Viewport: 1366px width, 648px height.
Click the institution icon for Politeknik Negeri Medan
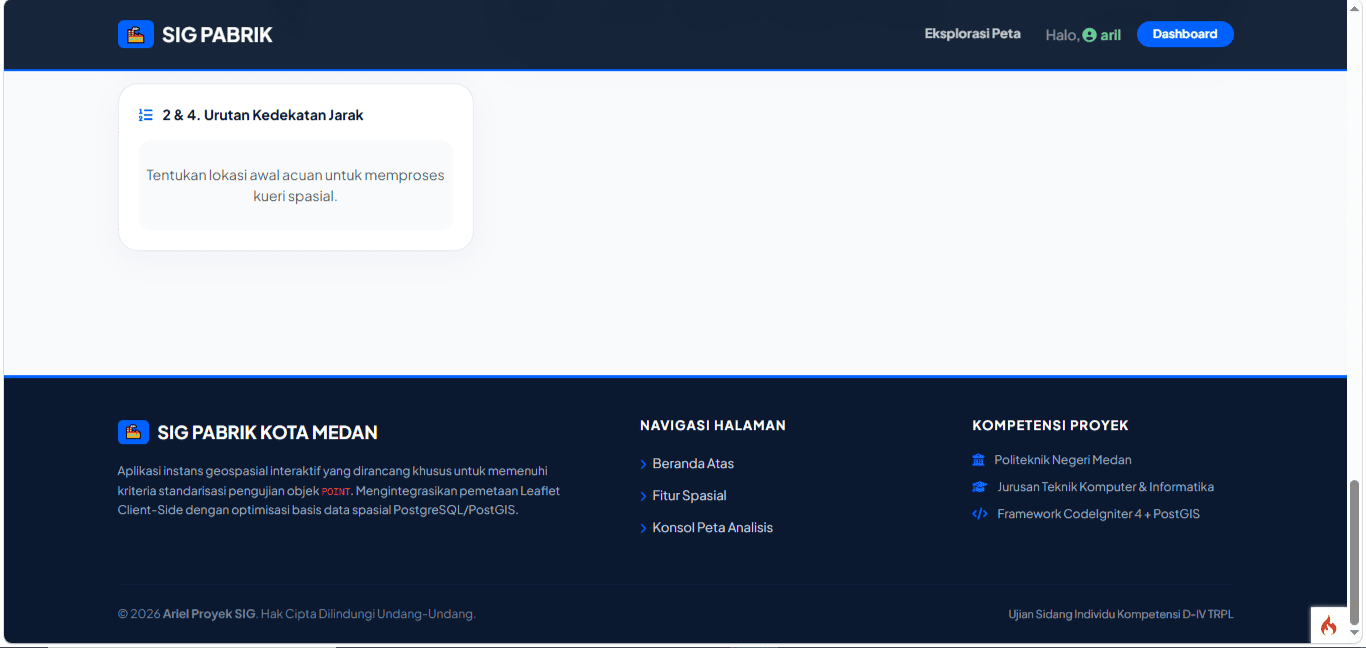[979, 460]
